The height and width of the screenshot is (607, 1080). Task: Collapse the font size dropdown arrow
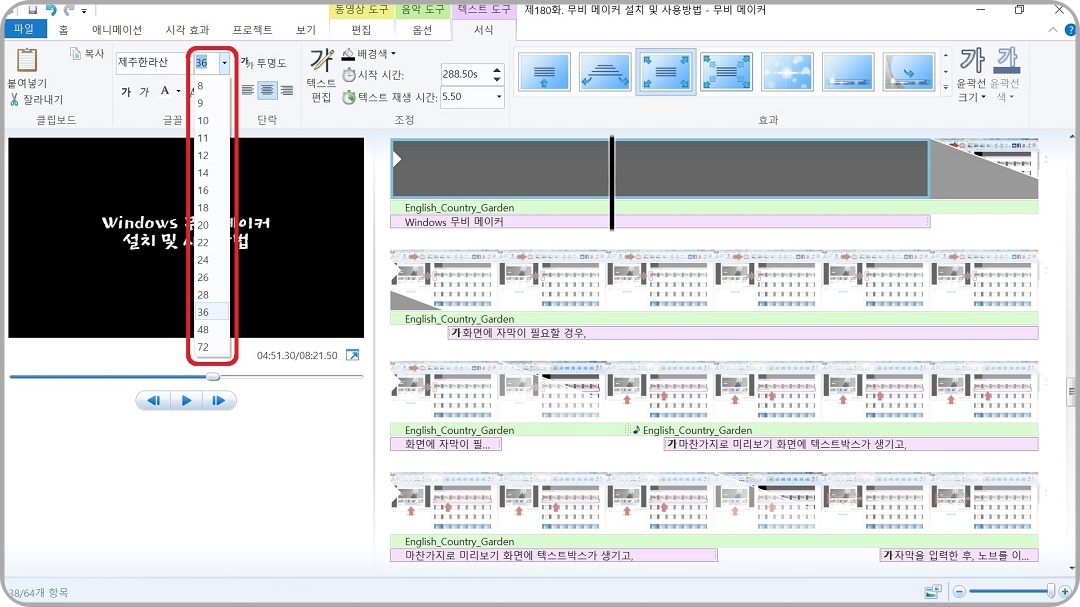225,63
